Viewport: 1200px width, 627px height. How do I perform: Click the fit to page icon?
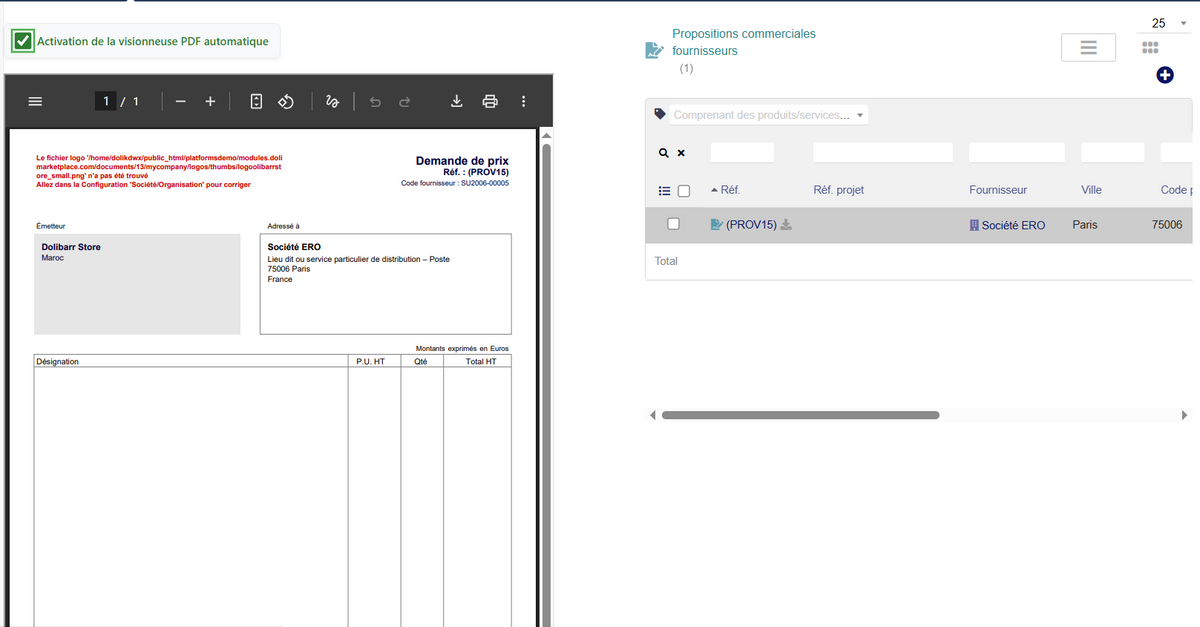click(x=256, y=101)
